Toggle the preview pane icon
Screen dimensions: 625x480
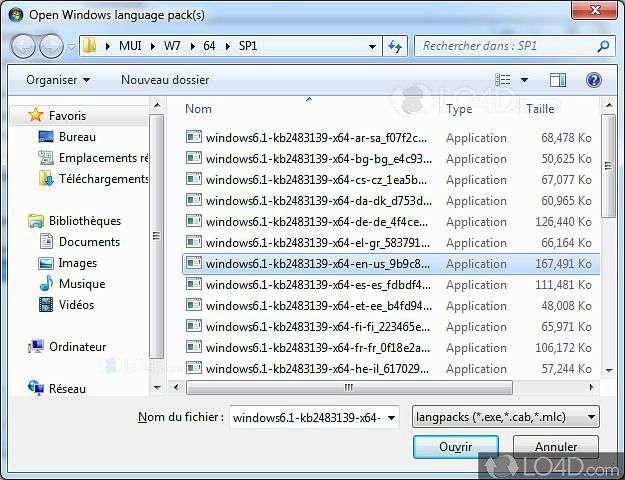tap(558, 80)
